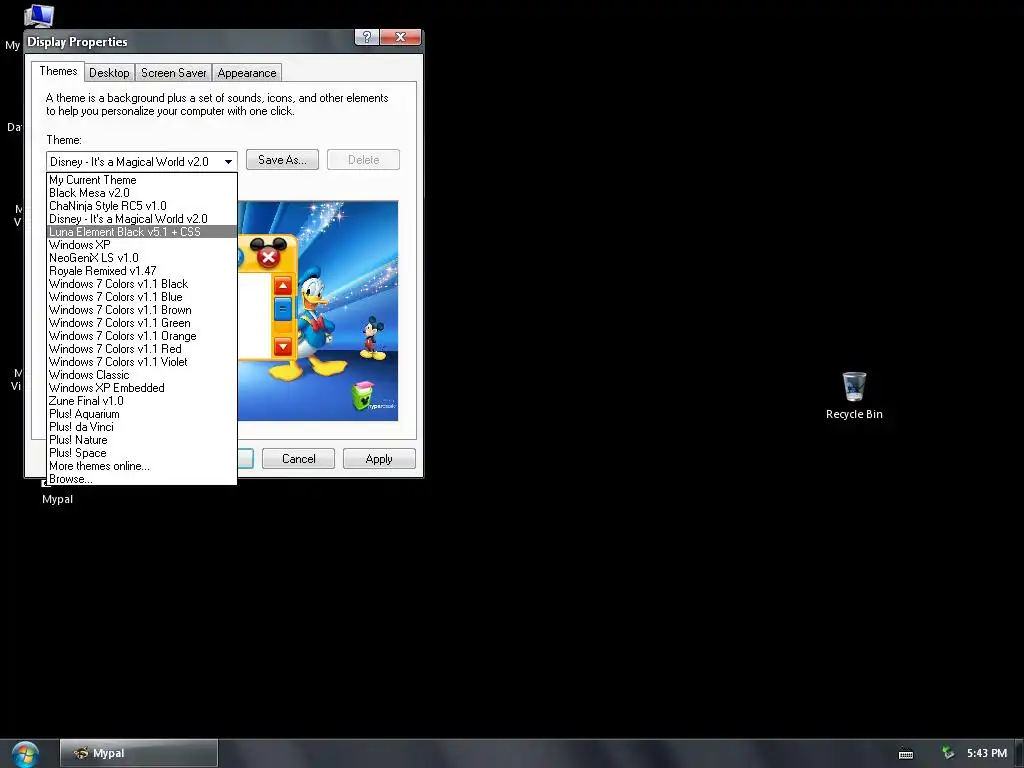The height and width of the screenshot is (768, 1024).
Task: Click Browse... entry in theme list
Action: 142,479
